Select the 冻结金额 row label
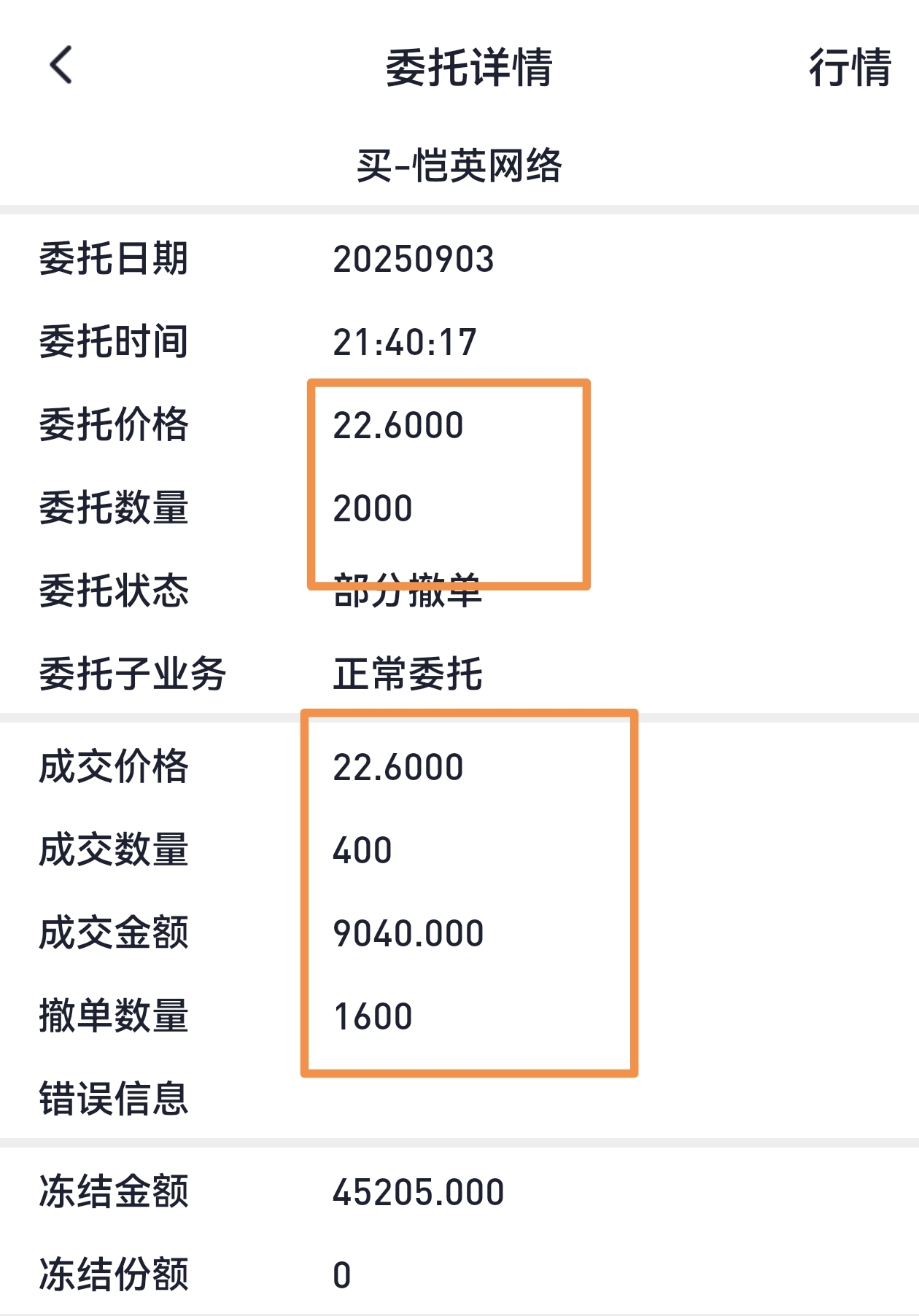Screen dimensions: 919x1316 tap(114, 1192)
